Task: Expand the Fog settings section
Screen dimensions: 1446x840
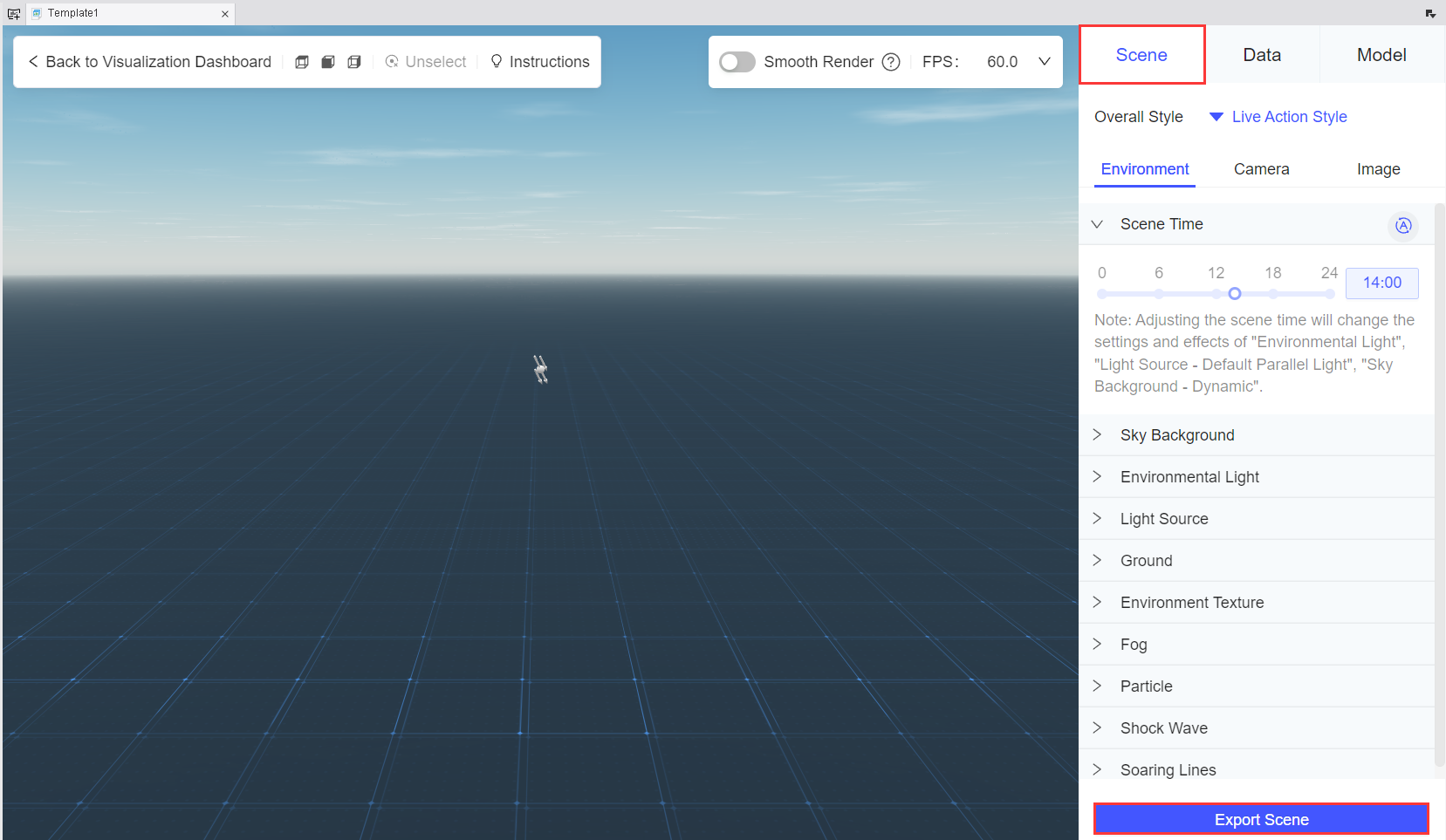Action: 1099,644
